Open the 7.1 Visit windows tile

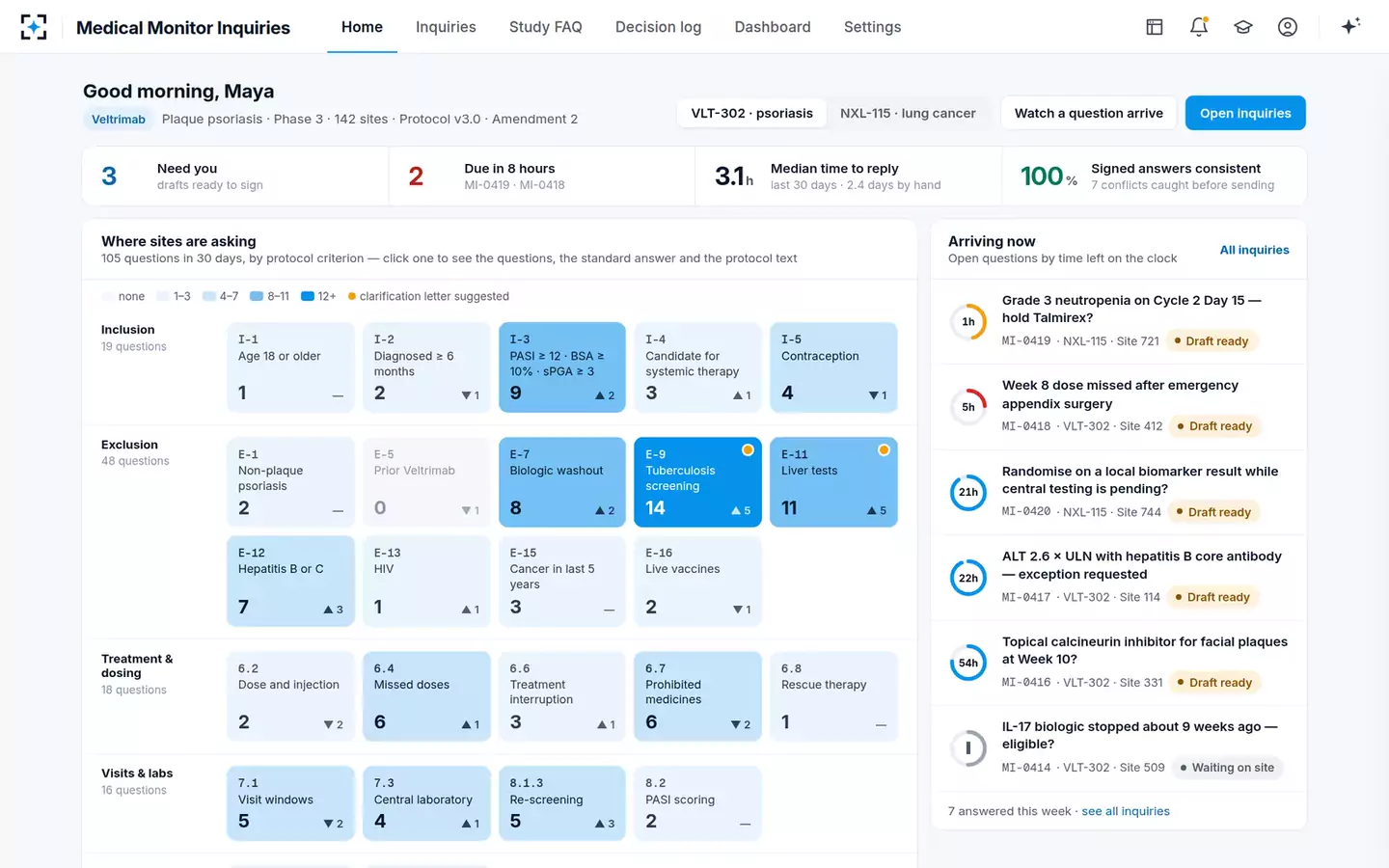tap(290, 803)
